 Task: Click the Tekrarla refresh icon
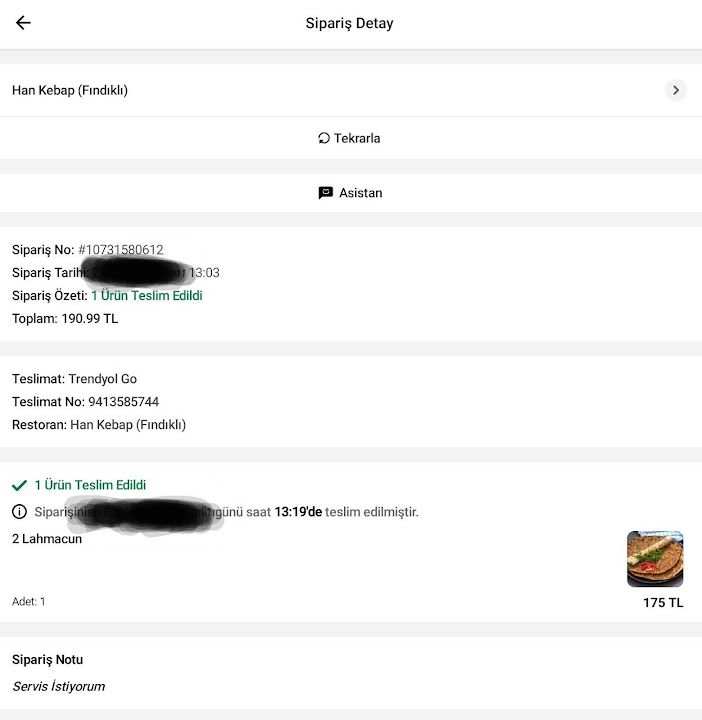click(x=324, y=138)
